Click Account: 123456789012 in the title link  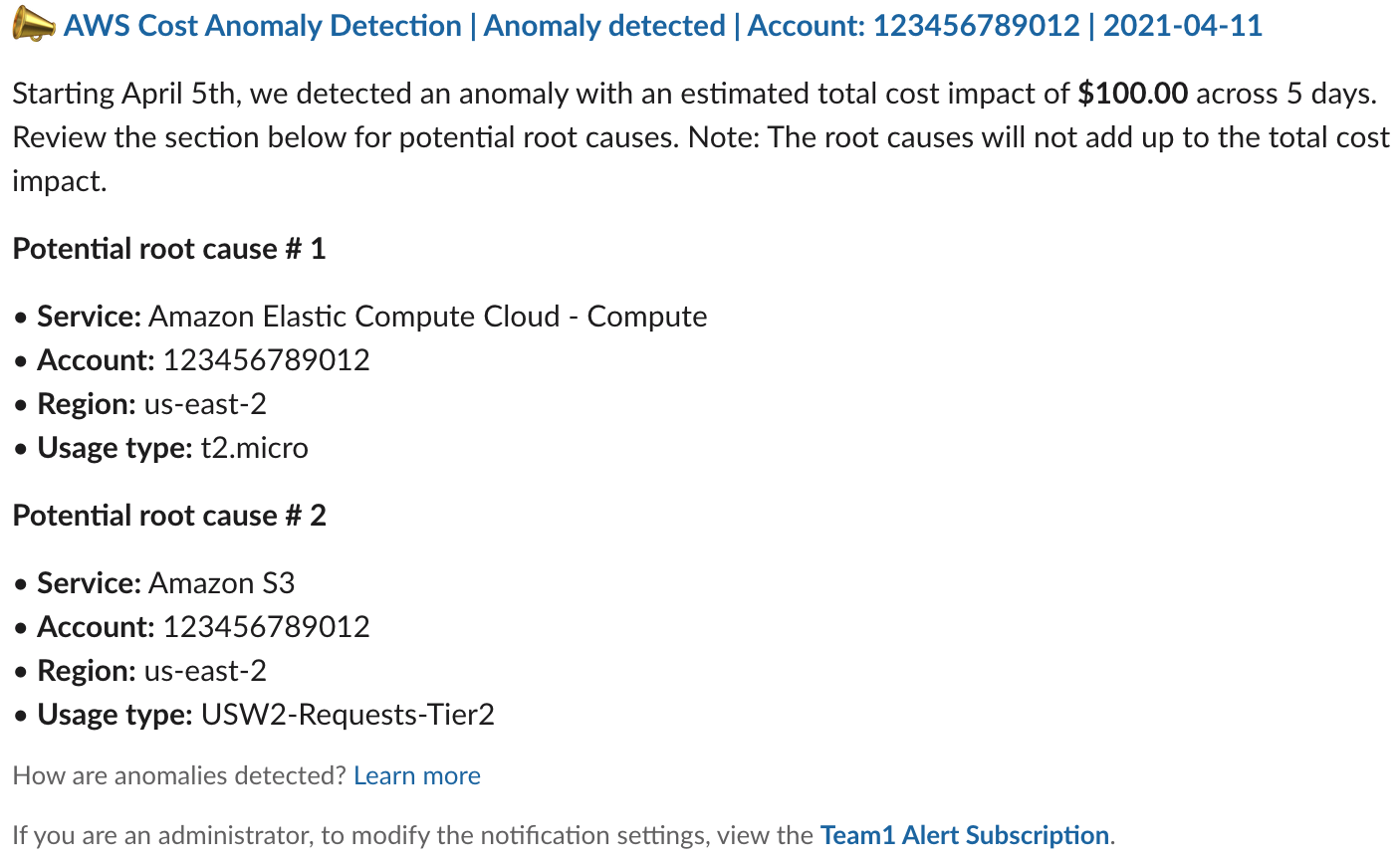913,25
